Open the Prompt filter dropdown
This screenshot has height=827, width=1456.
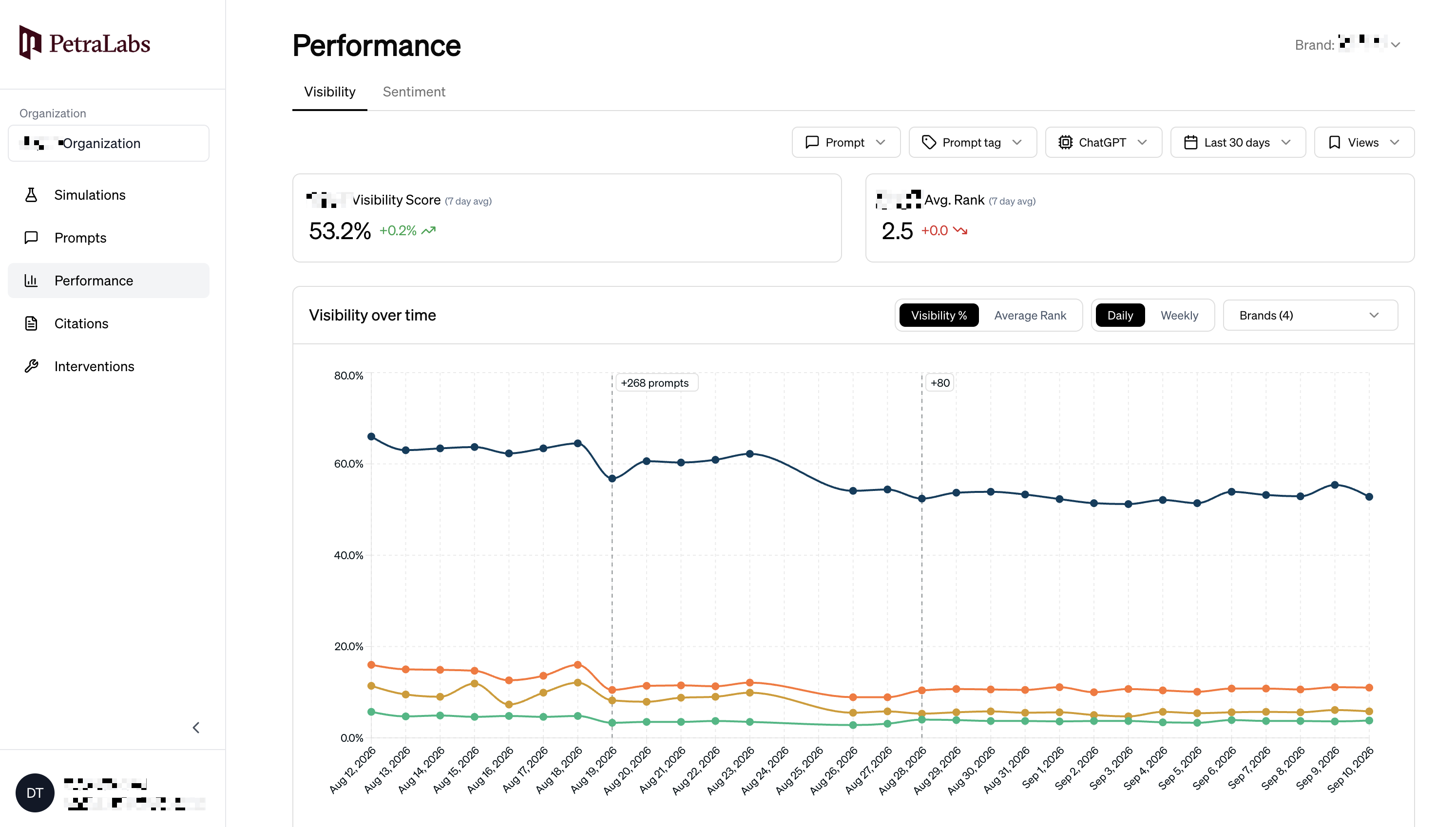846,142
